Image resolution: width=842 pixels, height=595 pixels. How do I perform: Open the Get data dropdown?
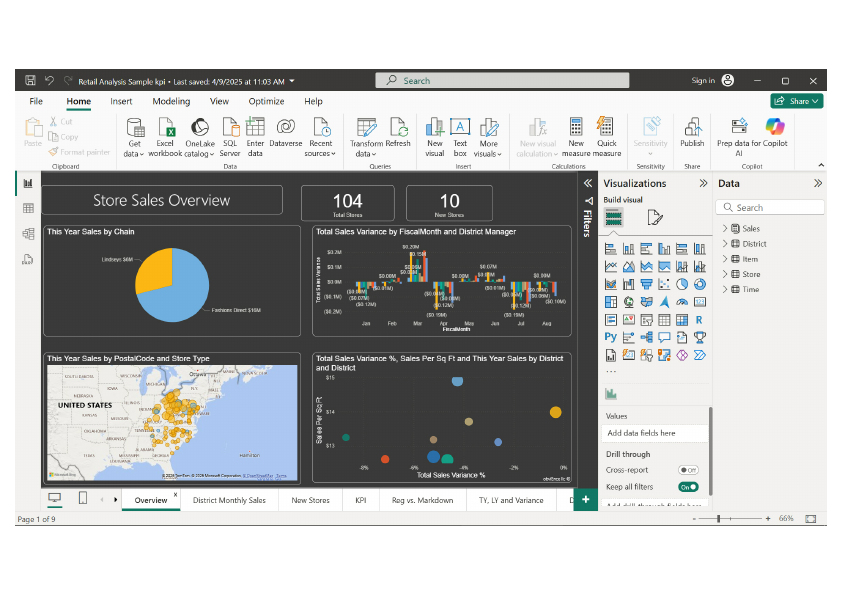(134, 137)
